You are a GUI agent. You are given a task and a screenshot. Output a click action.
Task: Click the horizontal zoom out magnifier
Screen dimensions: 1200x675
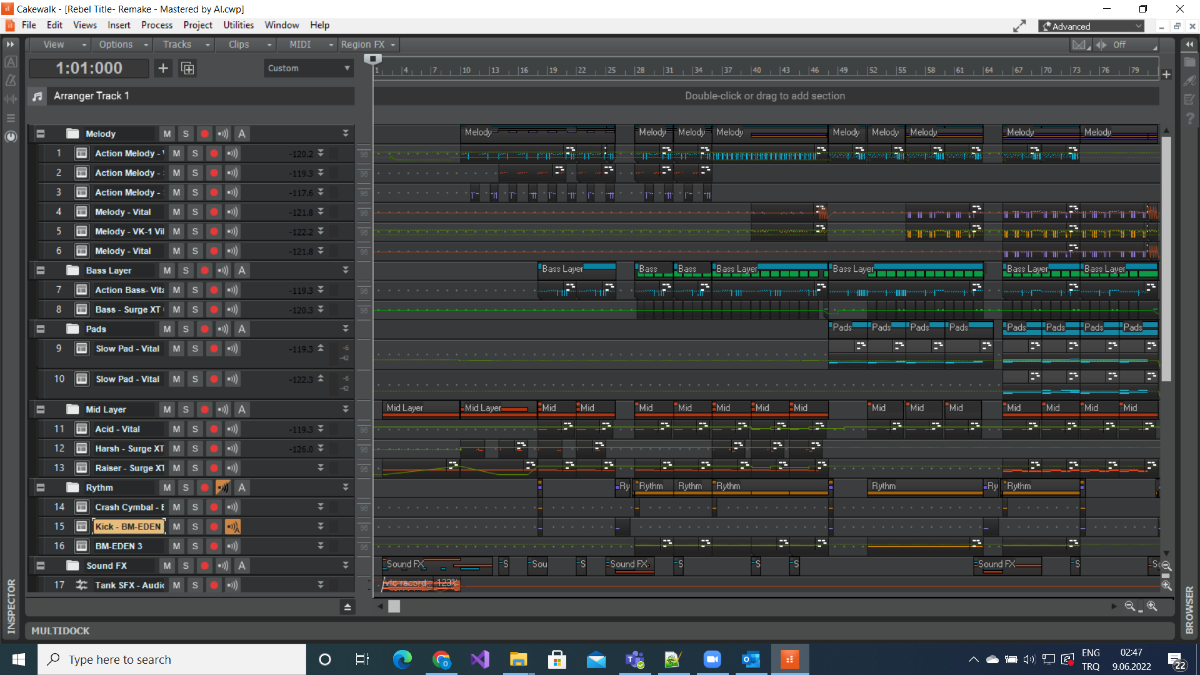(1130, 606)
